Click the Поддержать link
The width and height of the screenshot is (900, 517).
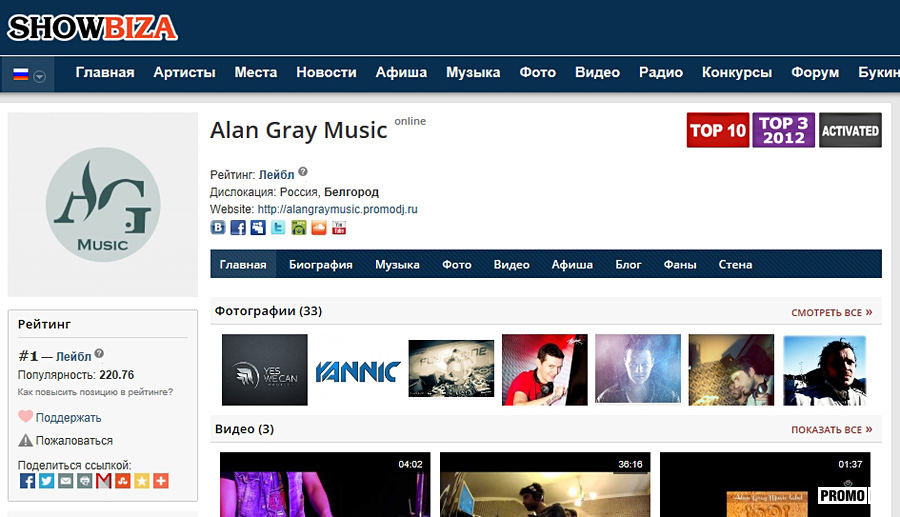pos(68,418)
